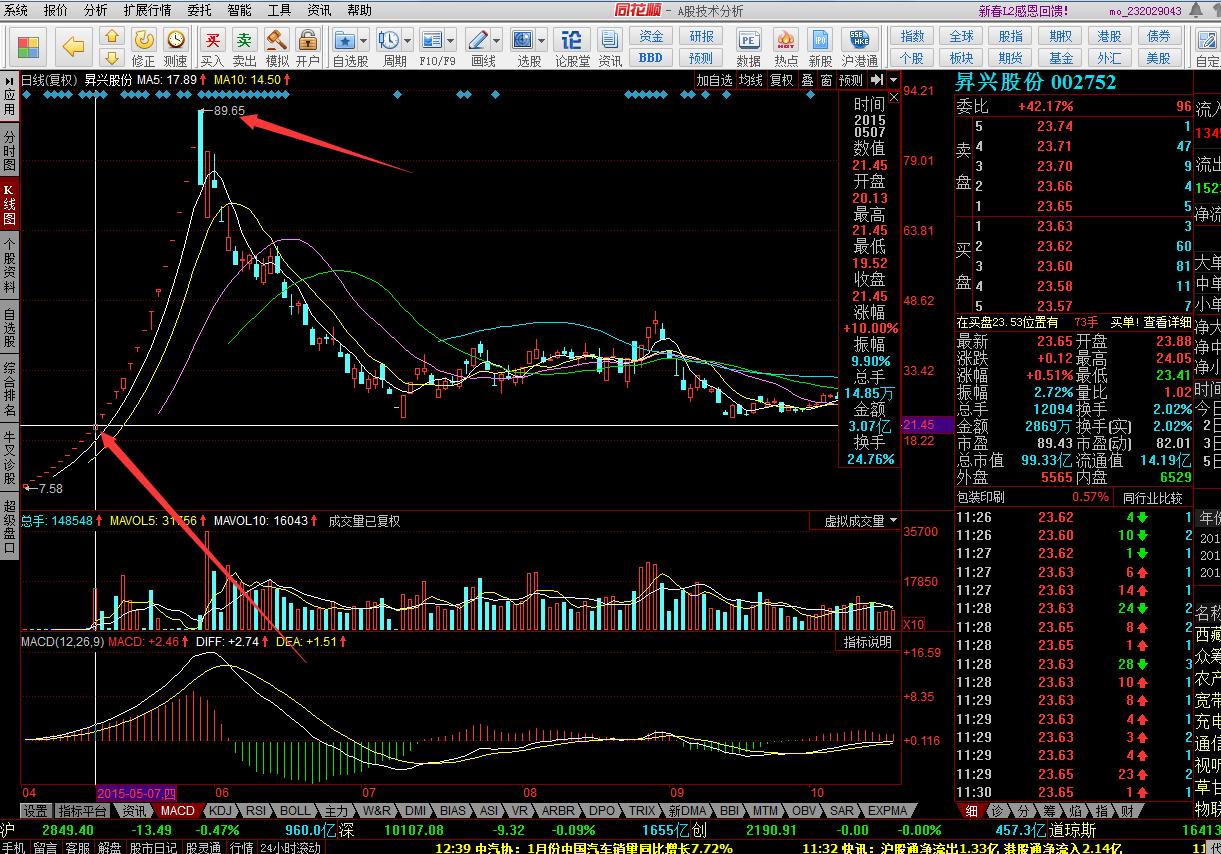
Task: Switch to the BOLL indicator tab
Action: 295,811
